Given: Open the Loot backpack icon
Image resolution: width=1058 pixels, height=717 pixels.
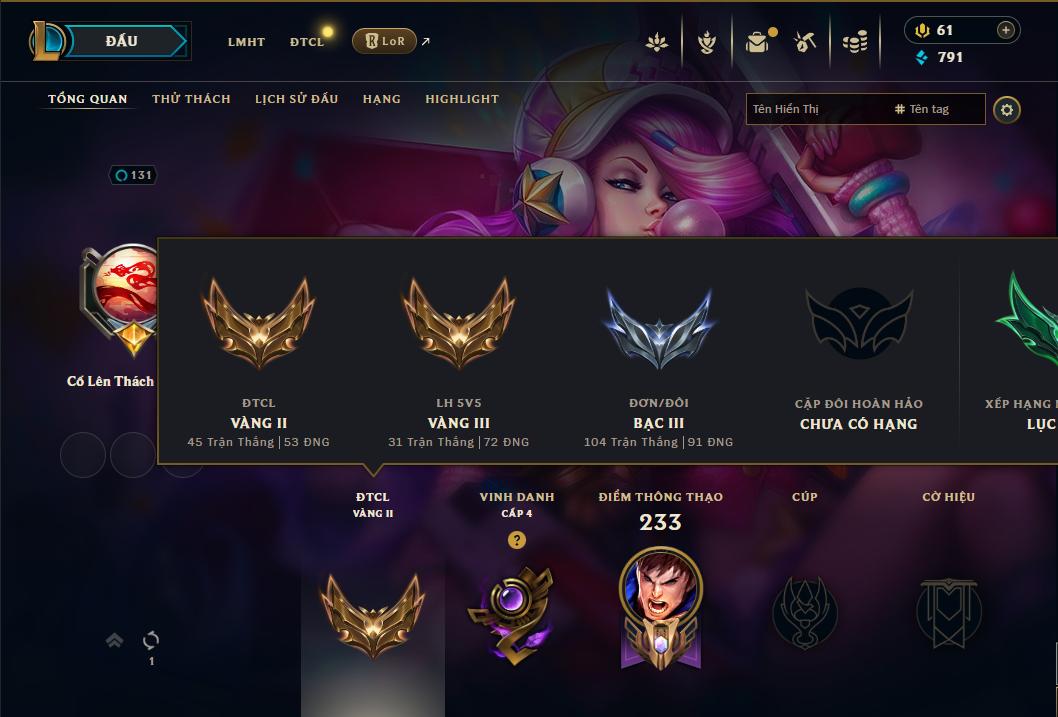Looking at the screenshot, I should pos(758,42).
